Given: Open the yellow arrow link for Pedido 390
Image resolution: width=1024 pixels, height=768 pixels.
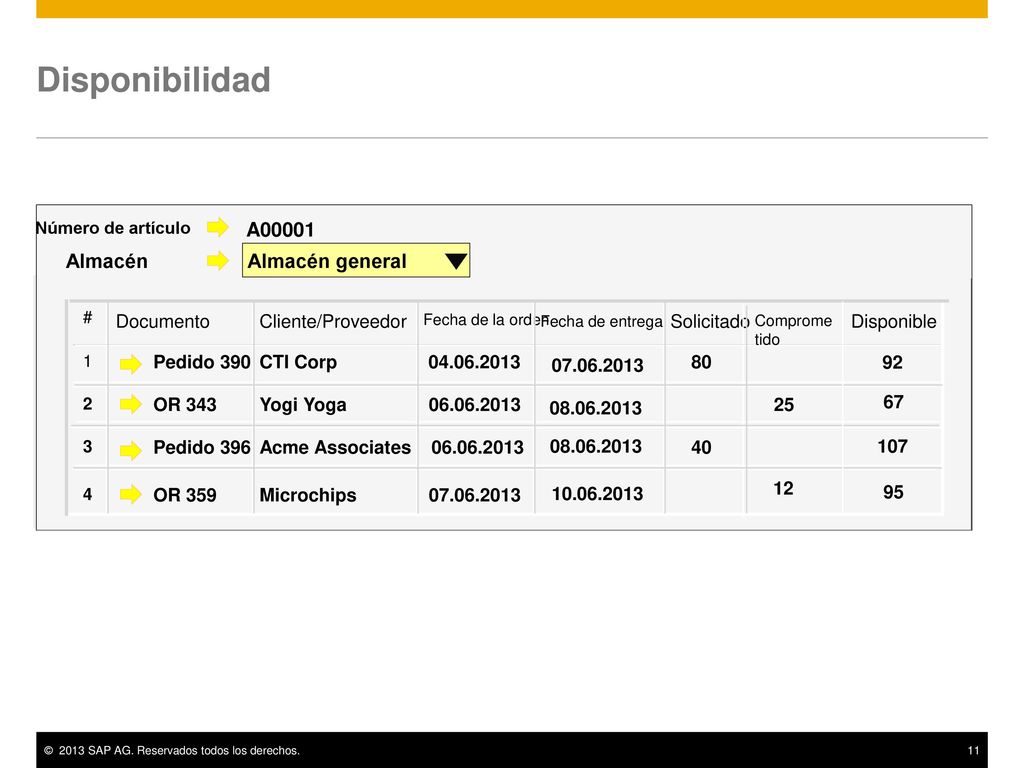Looking at the screenshot, I should [131, 364].
